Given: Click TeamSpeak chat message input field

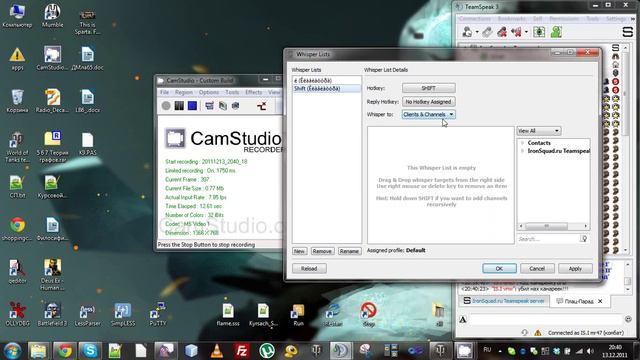Looking at the screenshot, I should tap(545, 319).
